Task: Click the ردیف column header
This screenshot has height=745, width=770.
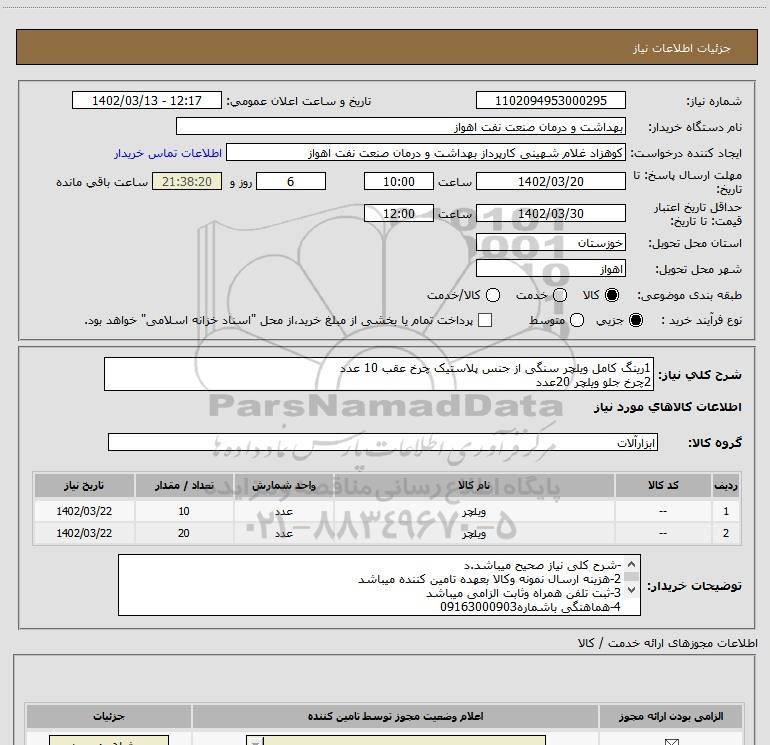Action: (726, 486)
